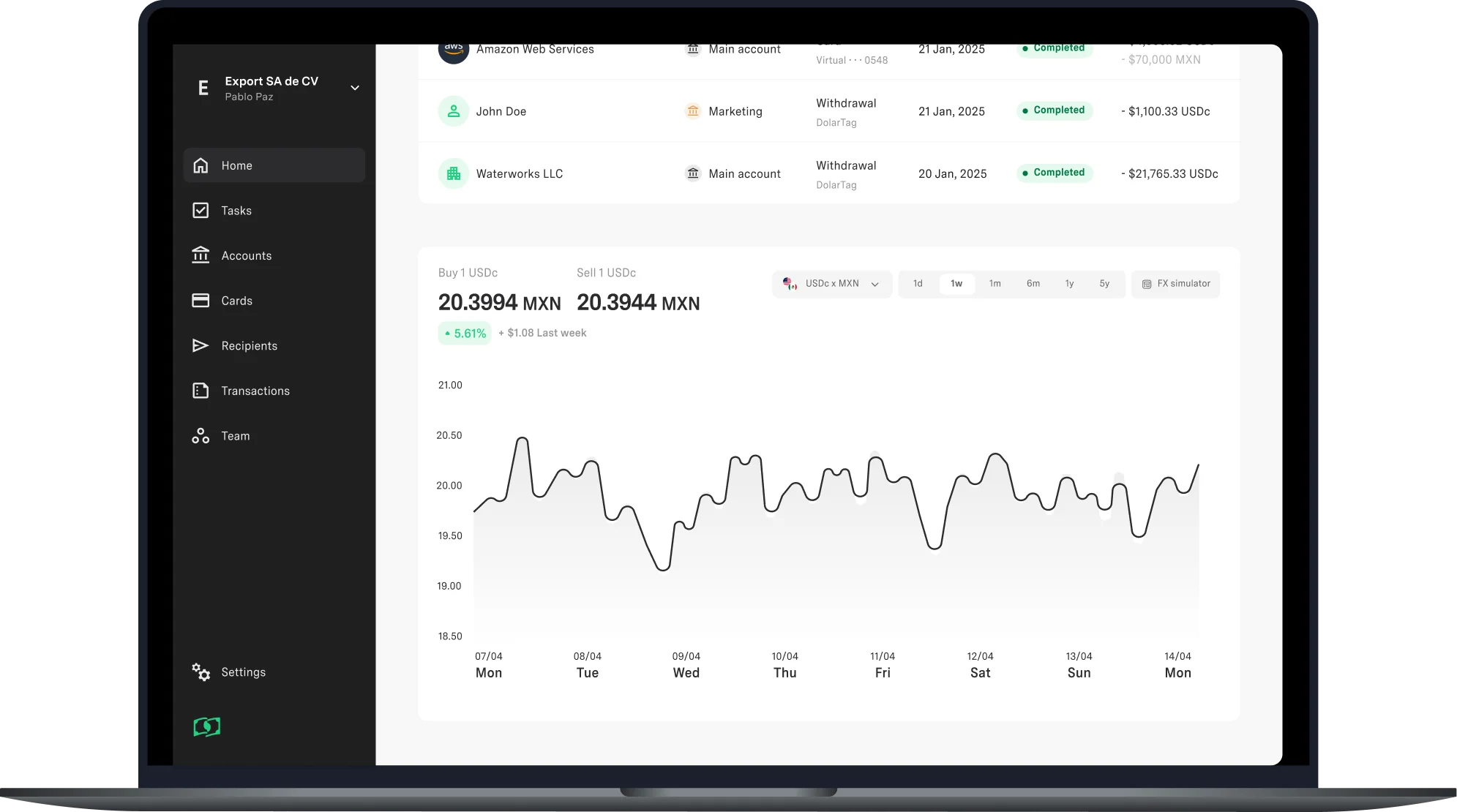Image resolution: width=1457 pixels, height=812 pixels.
Task: Open the Tasks checkbox icon
Action: click(x=201, y=210)
